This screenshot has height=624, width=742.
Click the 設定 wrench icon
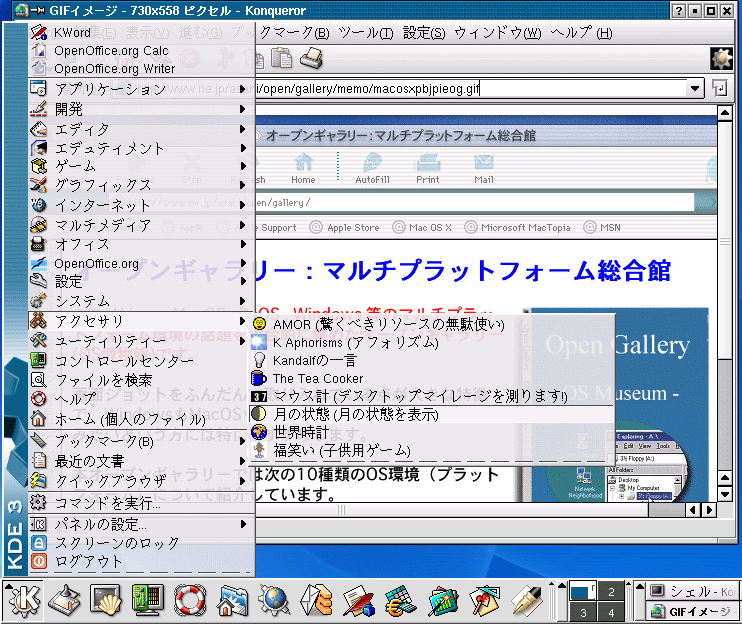[38, 281]
